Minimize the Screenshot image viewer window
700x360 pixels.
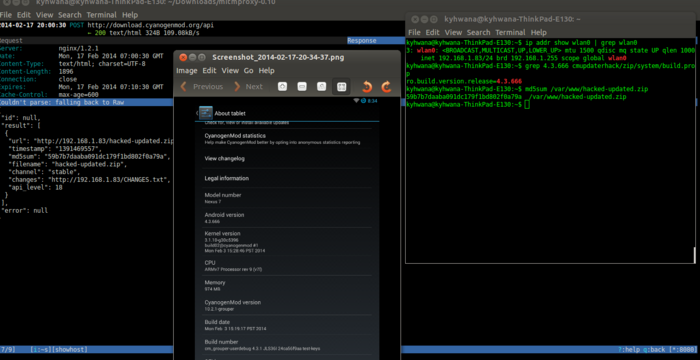point(192,57)
